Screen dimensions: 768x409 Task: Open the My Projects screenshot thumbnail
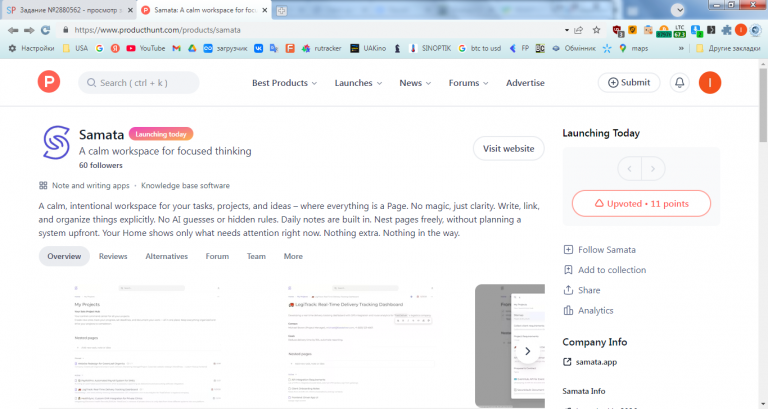coord(148,345)
